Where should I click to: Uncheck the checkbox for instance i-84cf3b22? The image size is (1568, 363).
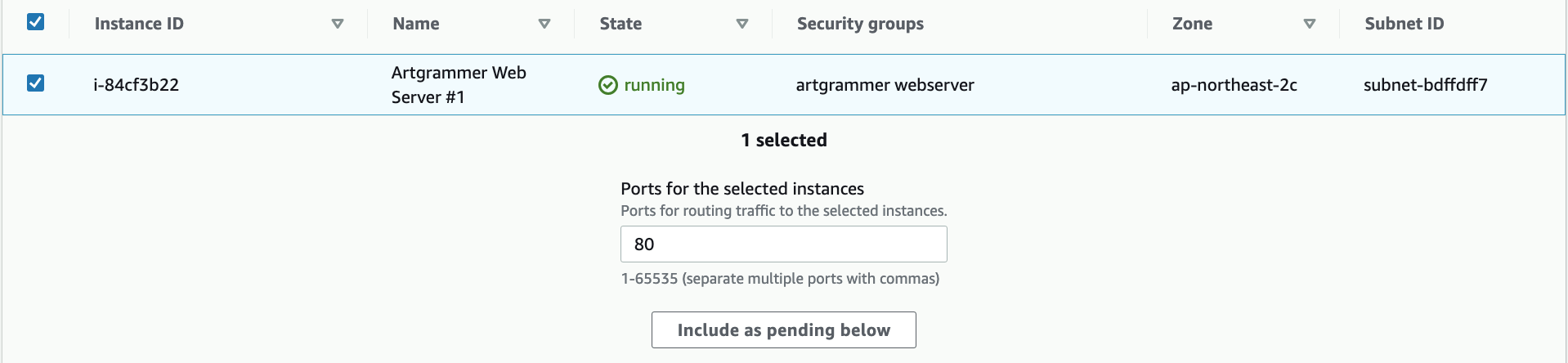(x=35, y=83)
